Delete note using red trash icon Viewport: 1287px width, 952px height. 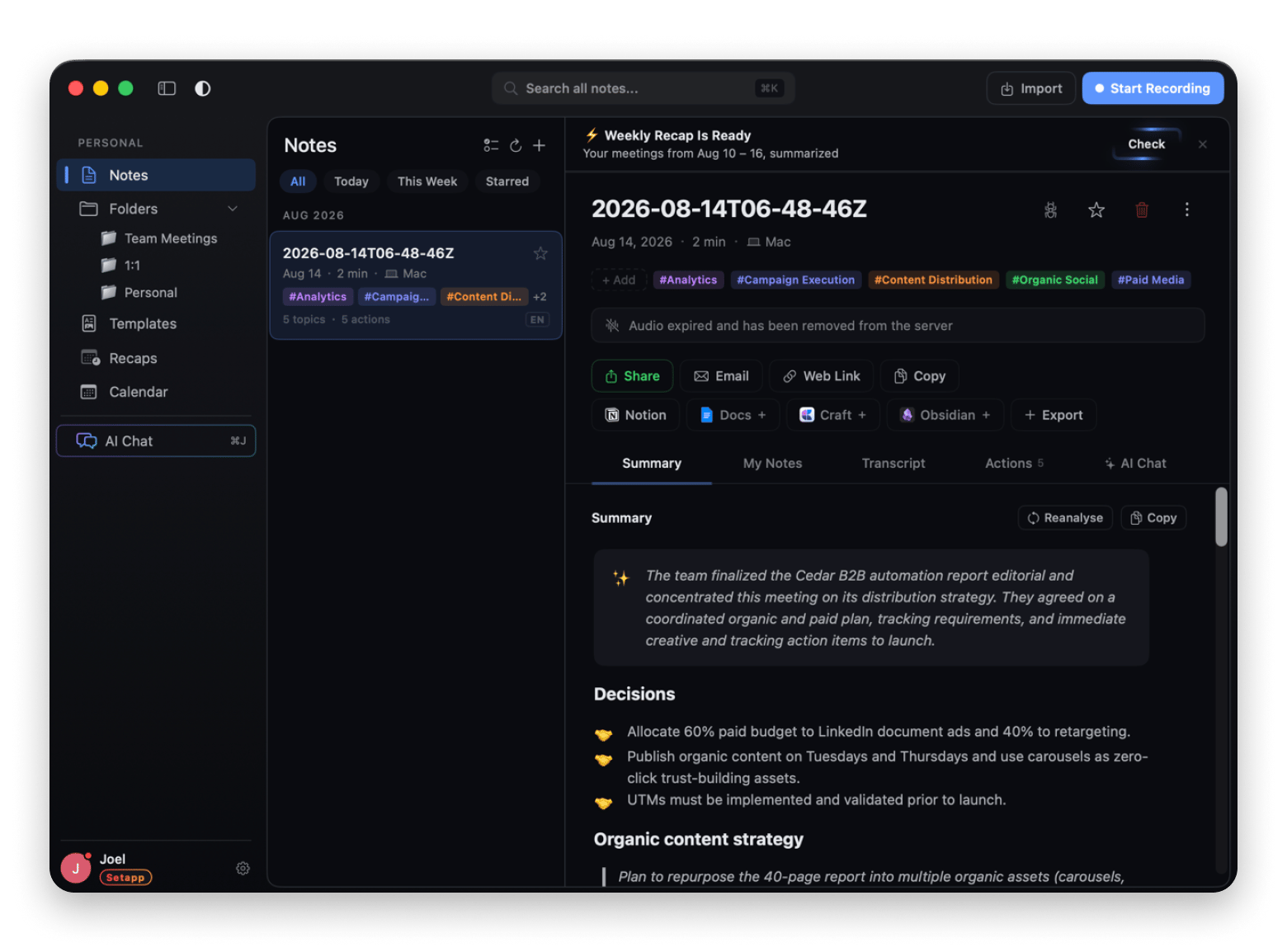click(1142, 210)
